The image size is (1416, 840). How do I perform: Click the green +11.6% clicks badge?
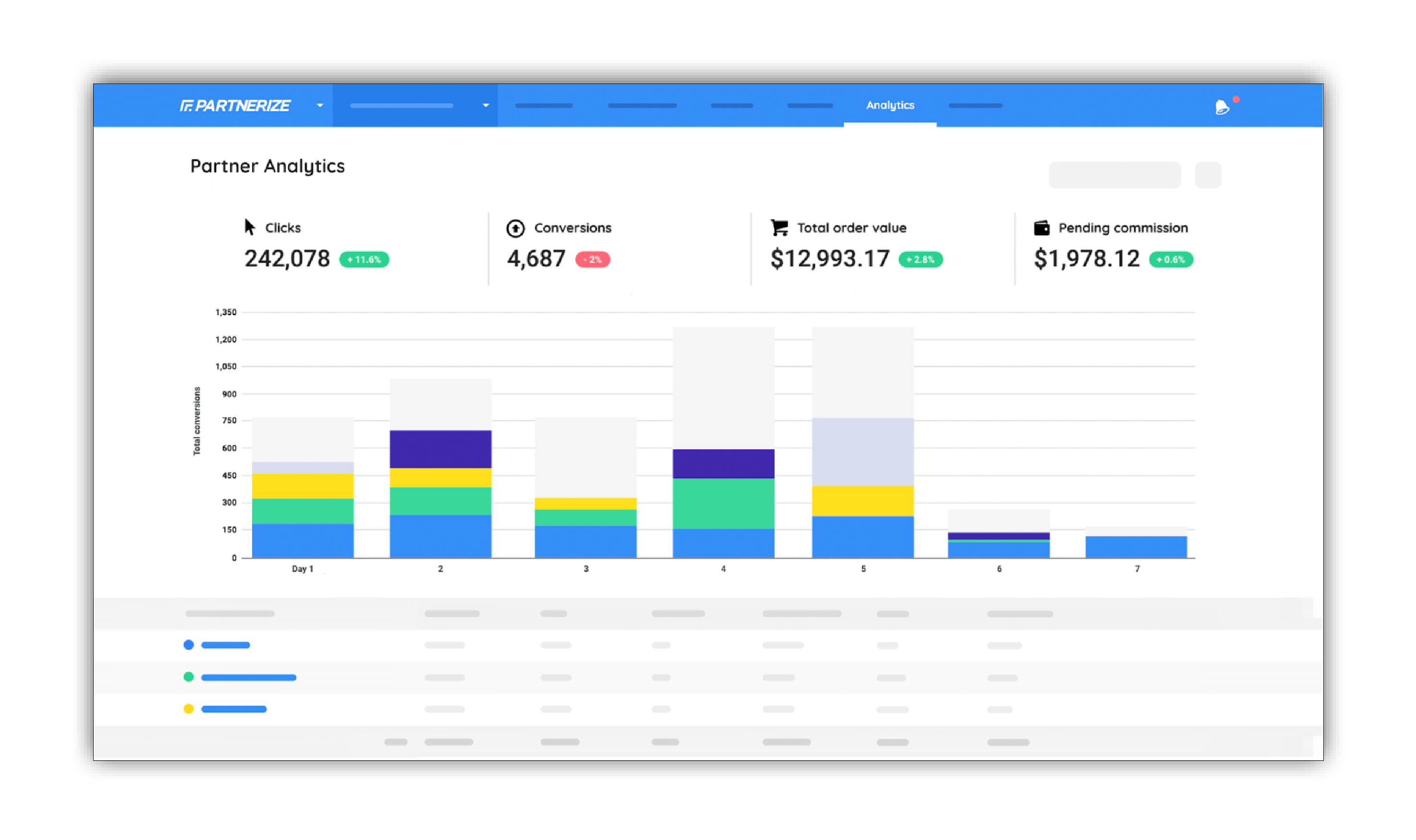coord(364,259)
